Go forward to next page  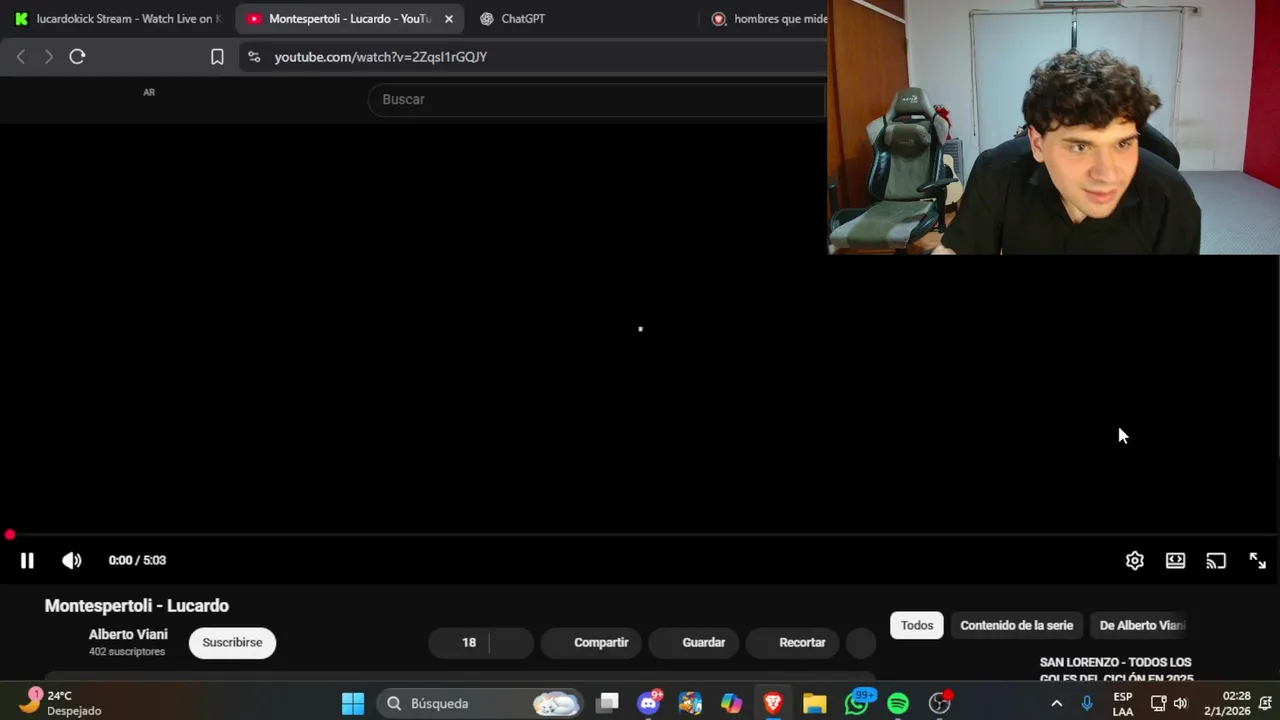pos(48,57)
